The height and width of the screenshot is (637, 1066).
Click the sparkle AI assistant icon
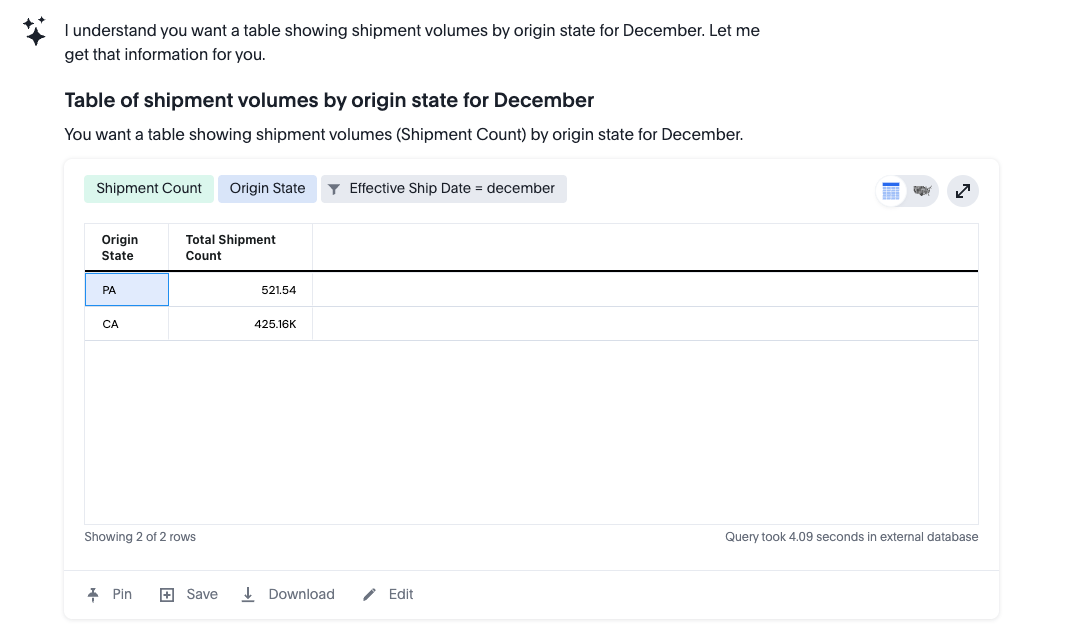tap(35, 31)
